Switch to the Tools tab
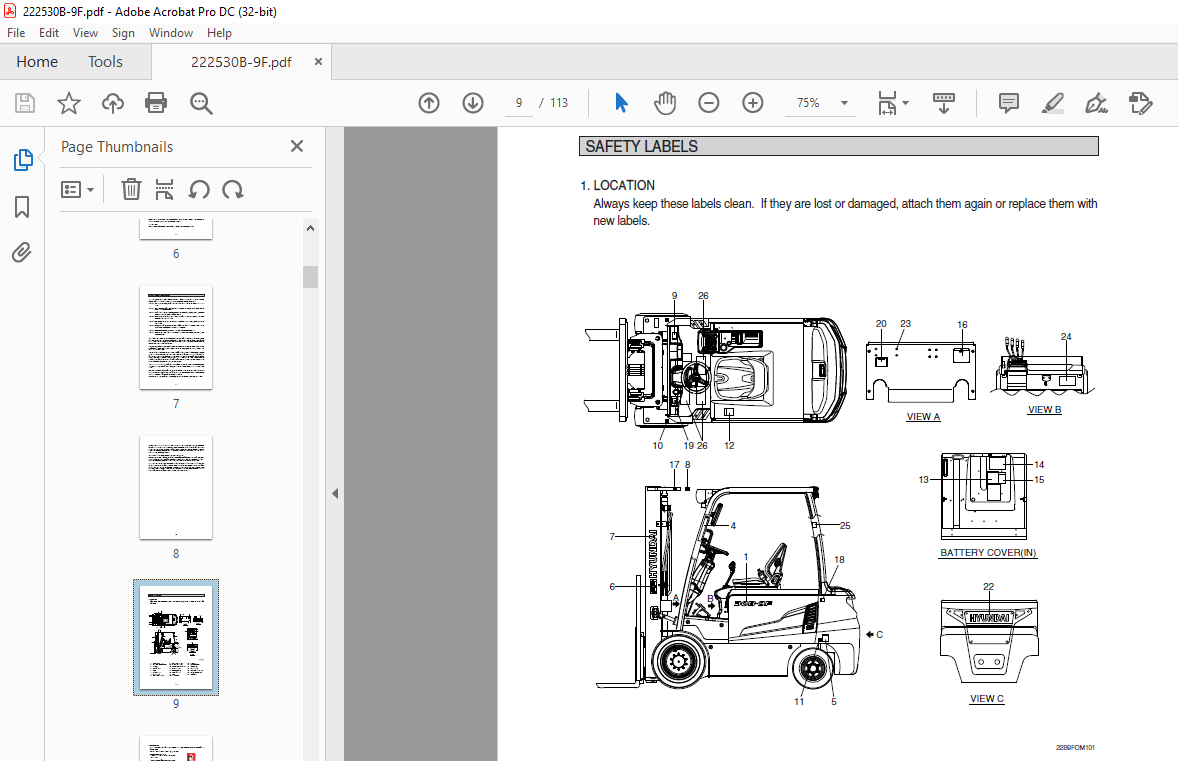The image size is (1178, 761). click(105, 62)
